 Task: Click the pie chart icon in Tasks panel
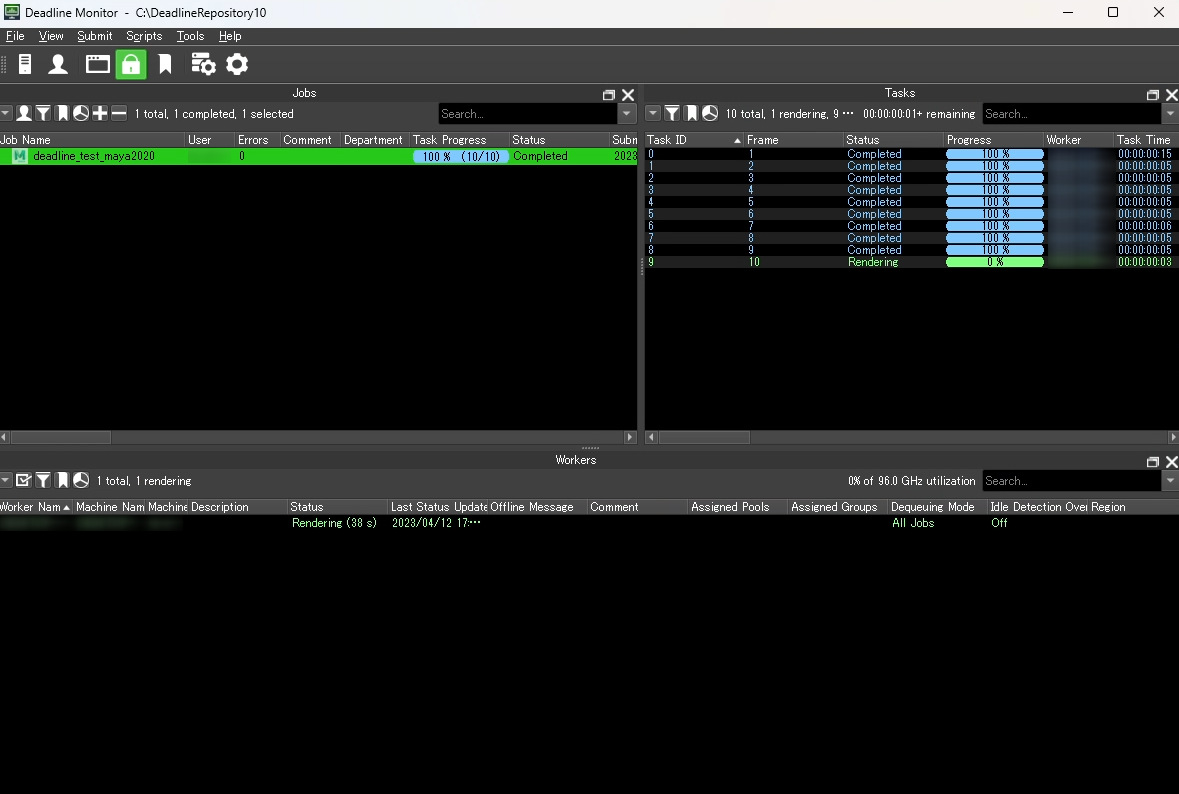[710, 114]
